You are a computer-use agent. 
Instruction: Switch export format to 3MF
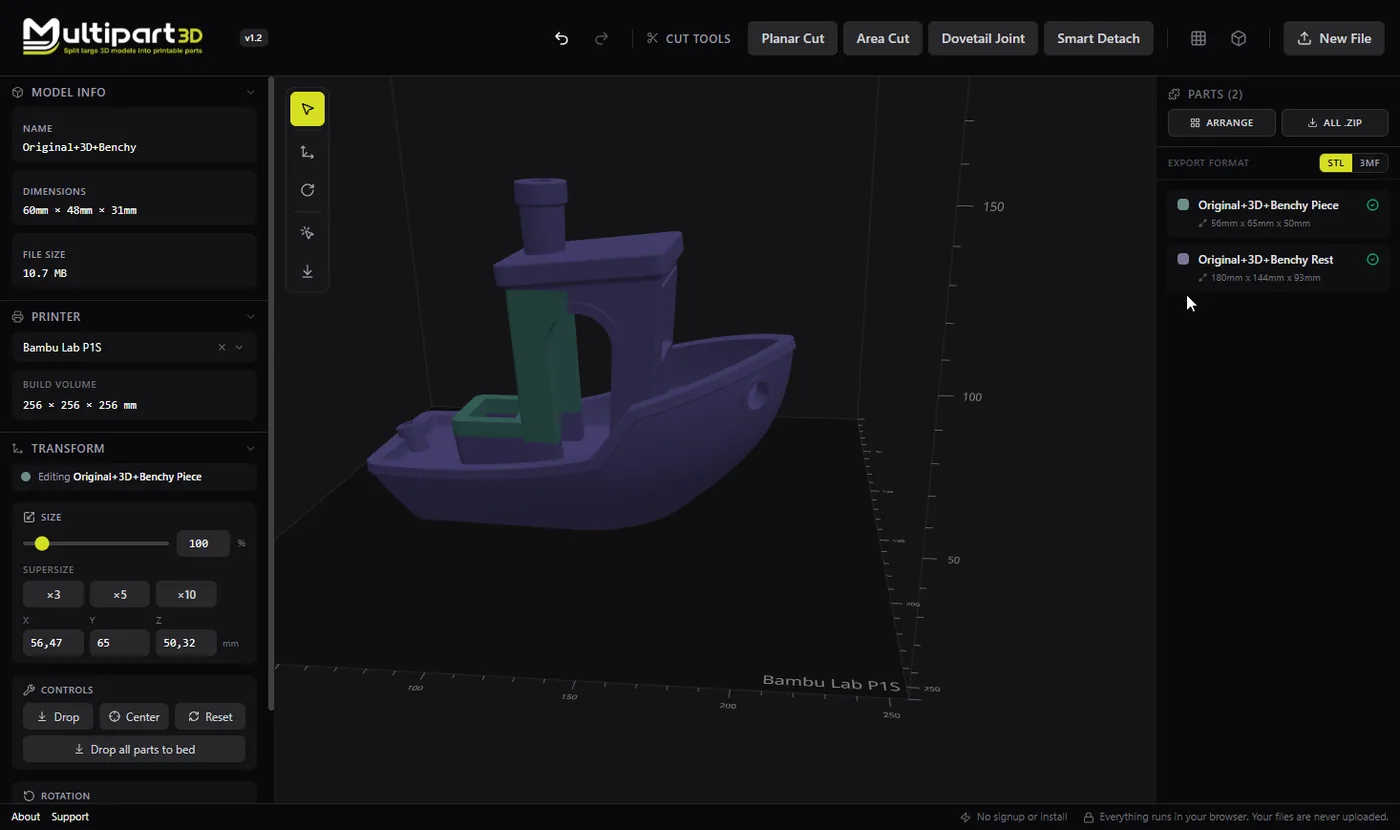click(1370, 163)
